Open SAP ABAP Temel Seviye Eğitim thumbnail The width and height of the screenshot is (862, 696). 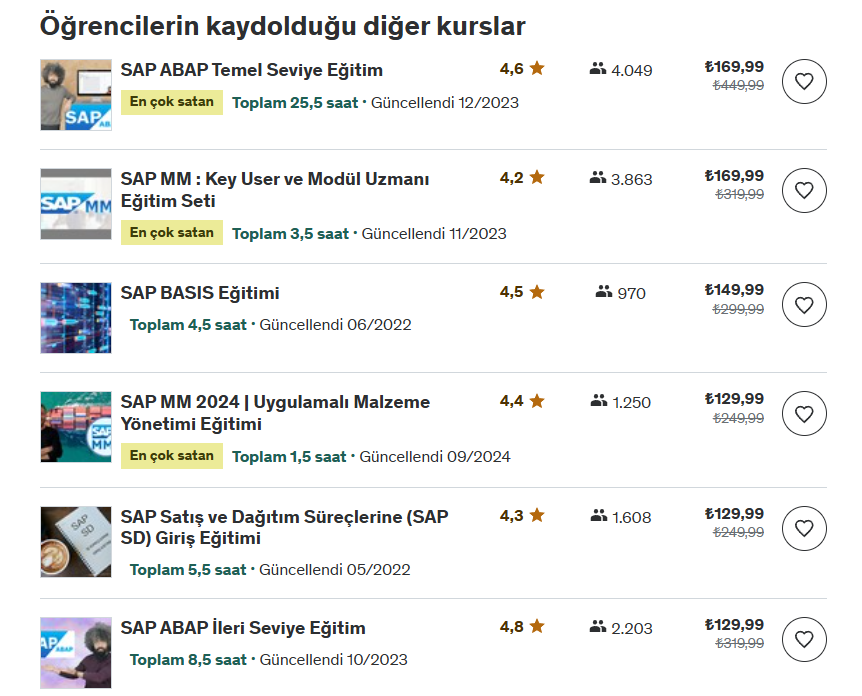click(x=76, y=95)
